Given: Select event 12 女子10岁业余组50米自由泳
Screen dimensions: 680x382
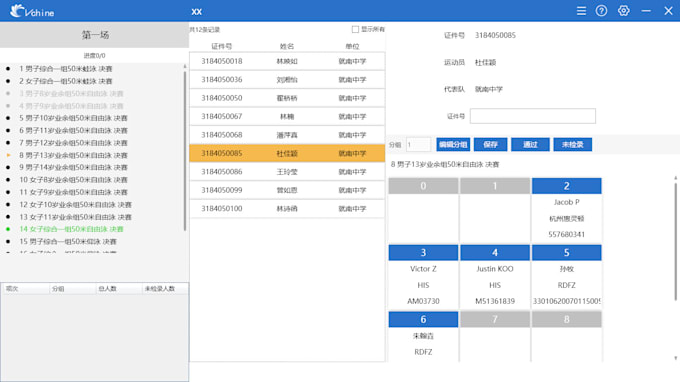Looking at the screenshot, I should [75, 205].
